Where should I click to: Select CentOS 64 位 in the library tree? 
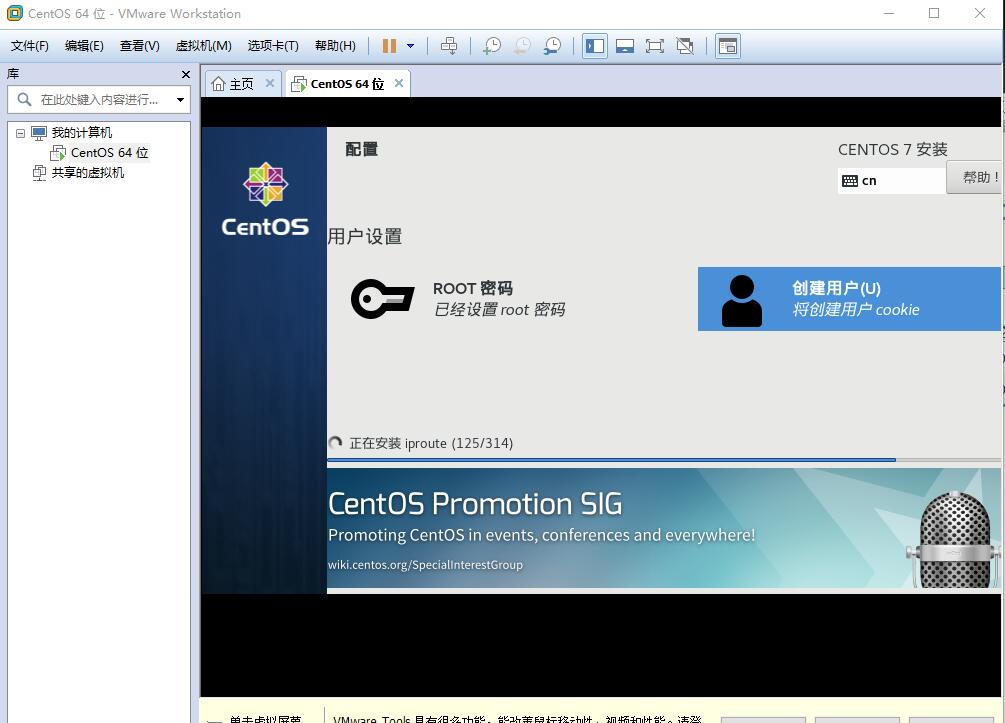pos(109,153)
